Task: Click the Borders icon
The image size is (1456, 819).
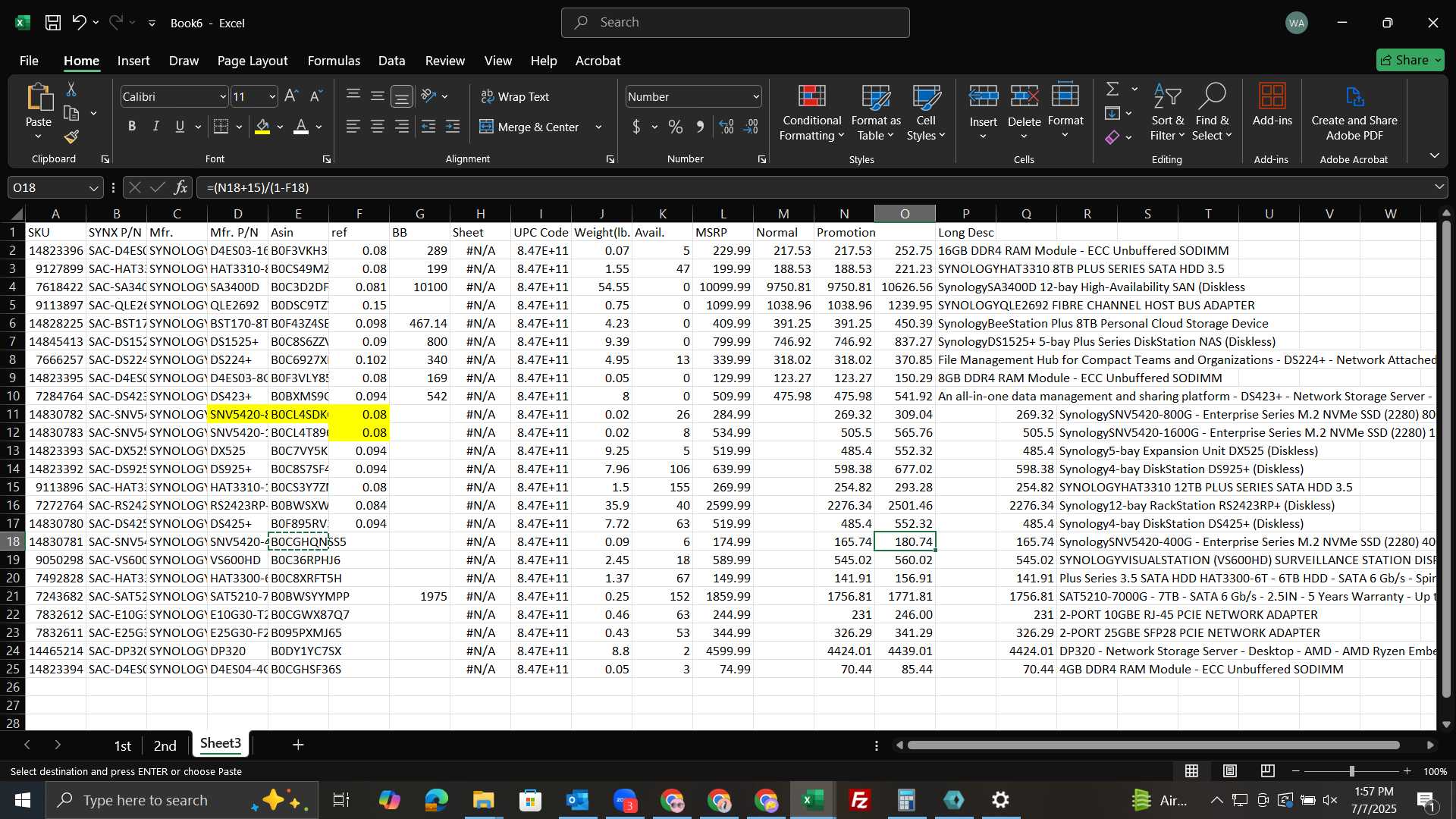Action: [221, 127]
